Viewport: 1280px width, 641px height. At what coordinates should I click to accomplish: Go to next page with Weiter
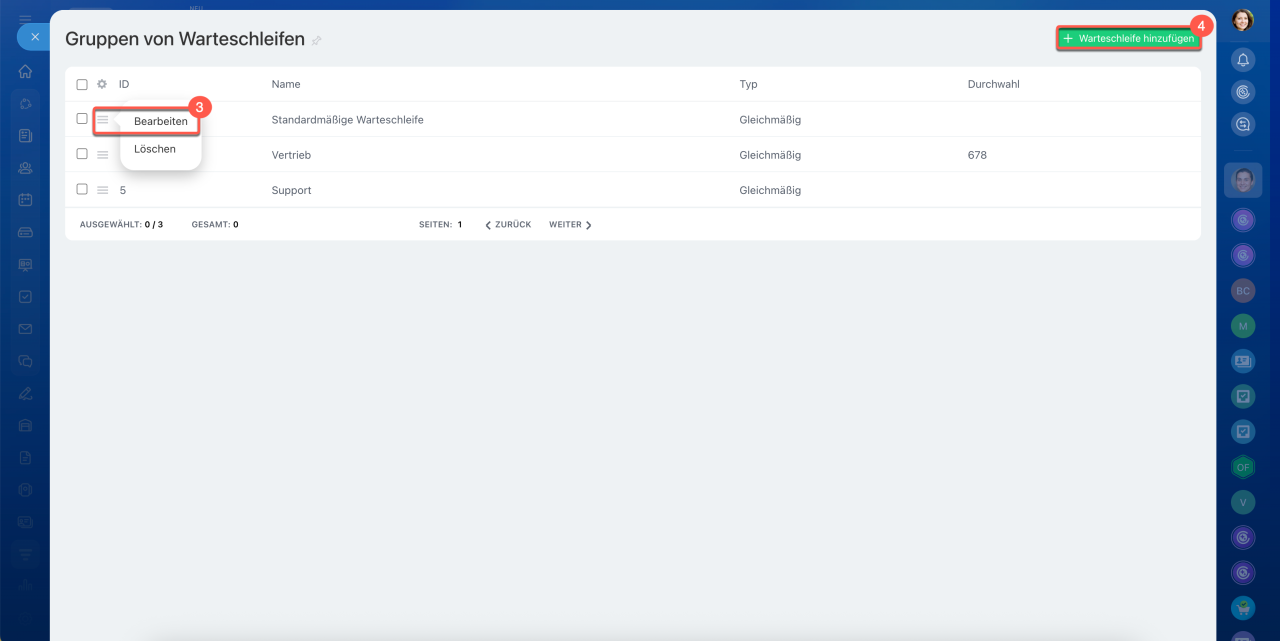point(570,225)
